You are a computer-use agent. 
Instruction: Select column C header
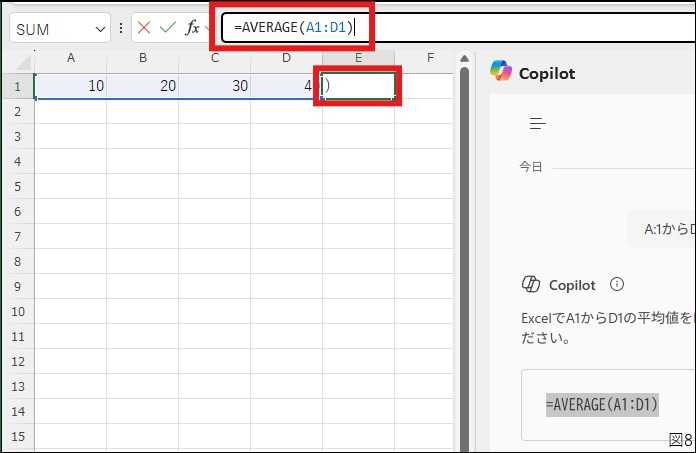[x=214, y=59]
